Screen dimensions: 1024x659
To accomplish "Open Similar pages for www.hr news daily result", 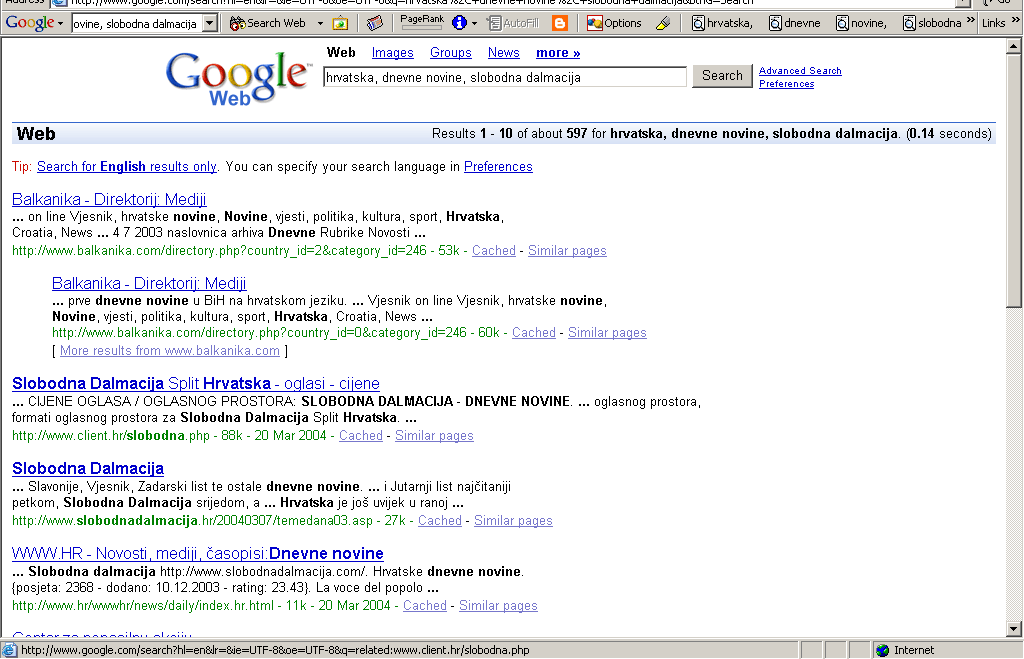I will pyautogui.click(x=498, y=605).
